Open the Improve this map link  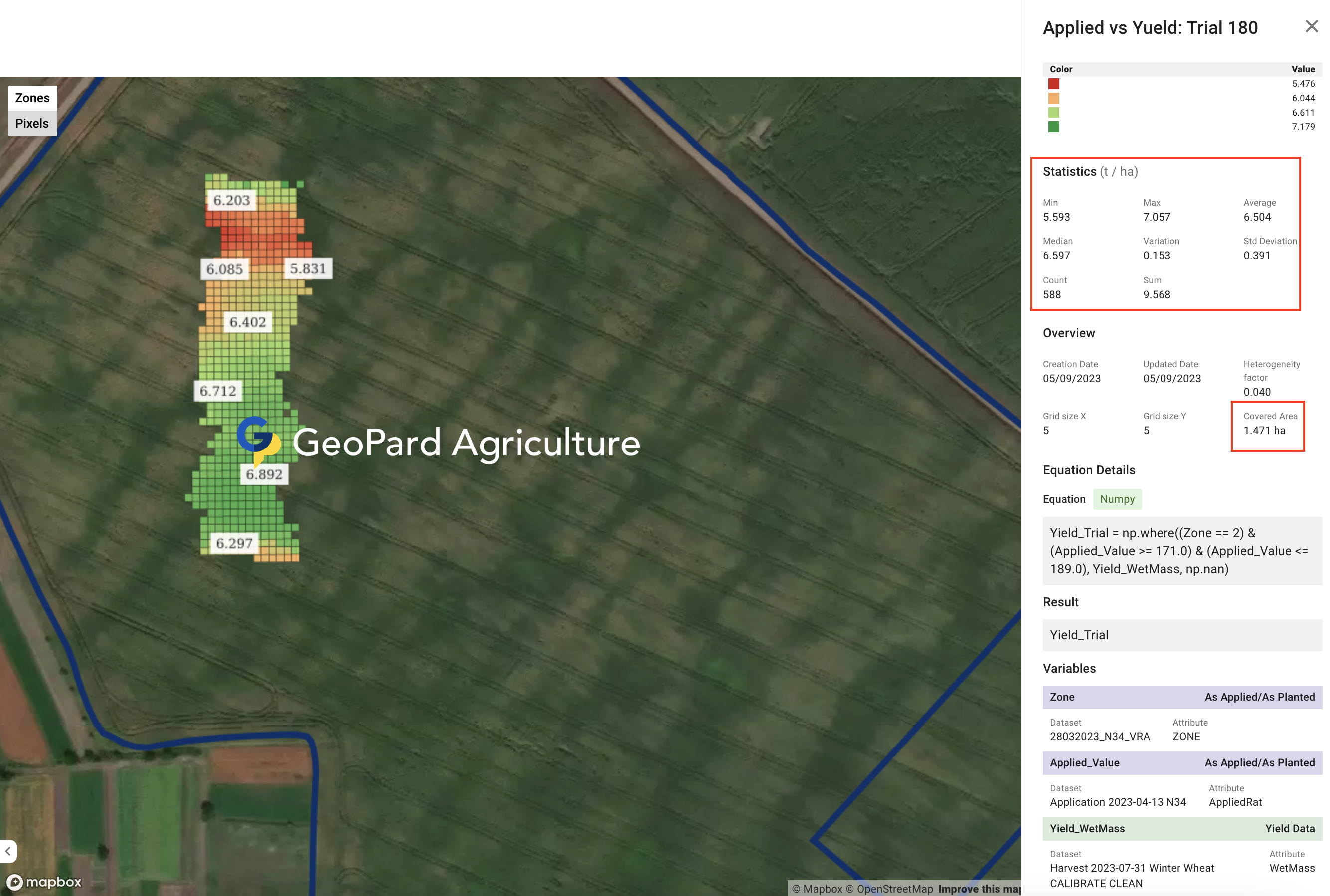979,889
